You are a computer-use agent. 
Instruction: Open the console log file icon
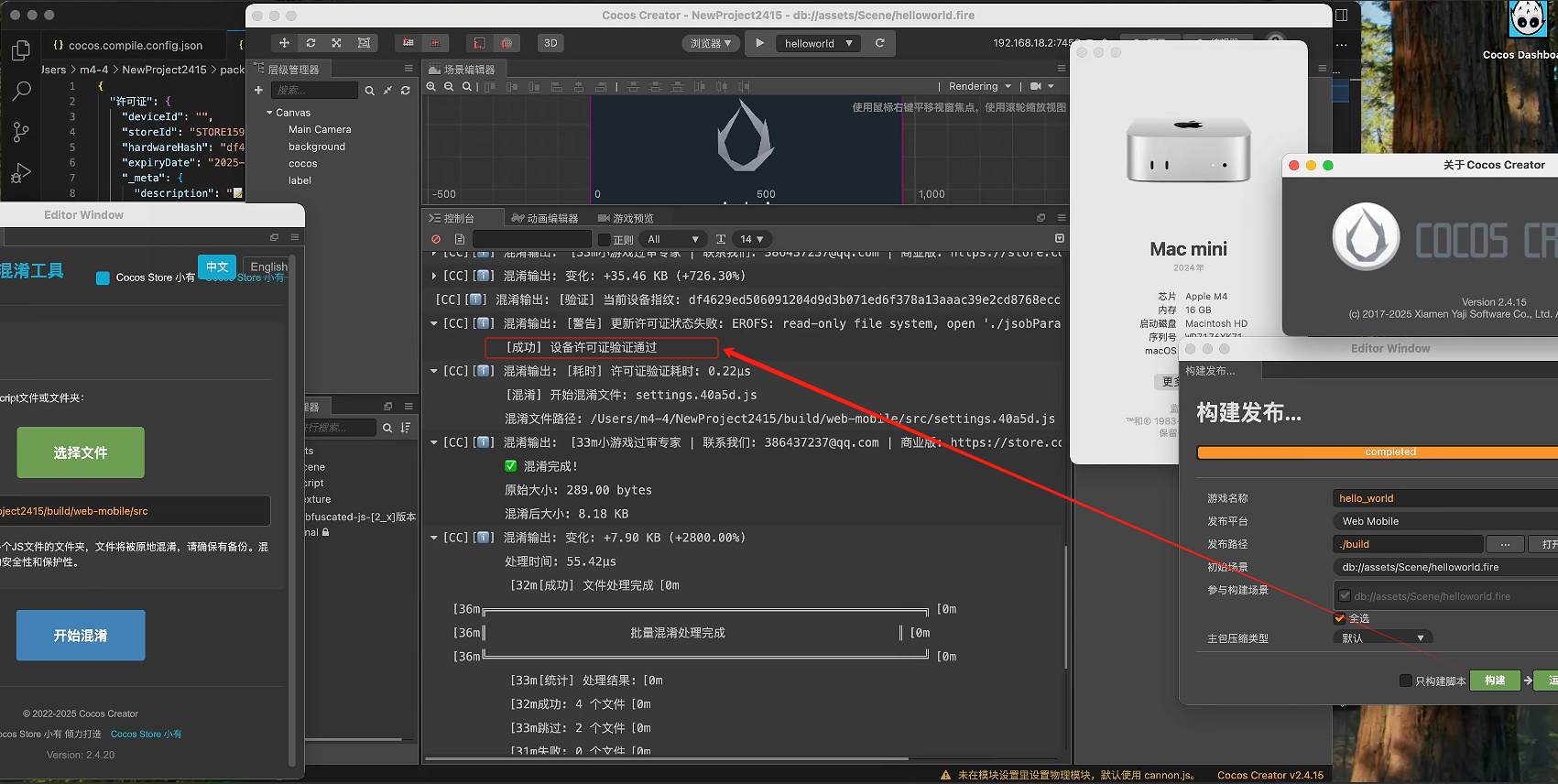pyautogui.click(x=460, y=239)
